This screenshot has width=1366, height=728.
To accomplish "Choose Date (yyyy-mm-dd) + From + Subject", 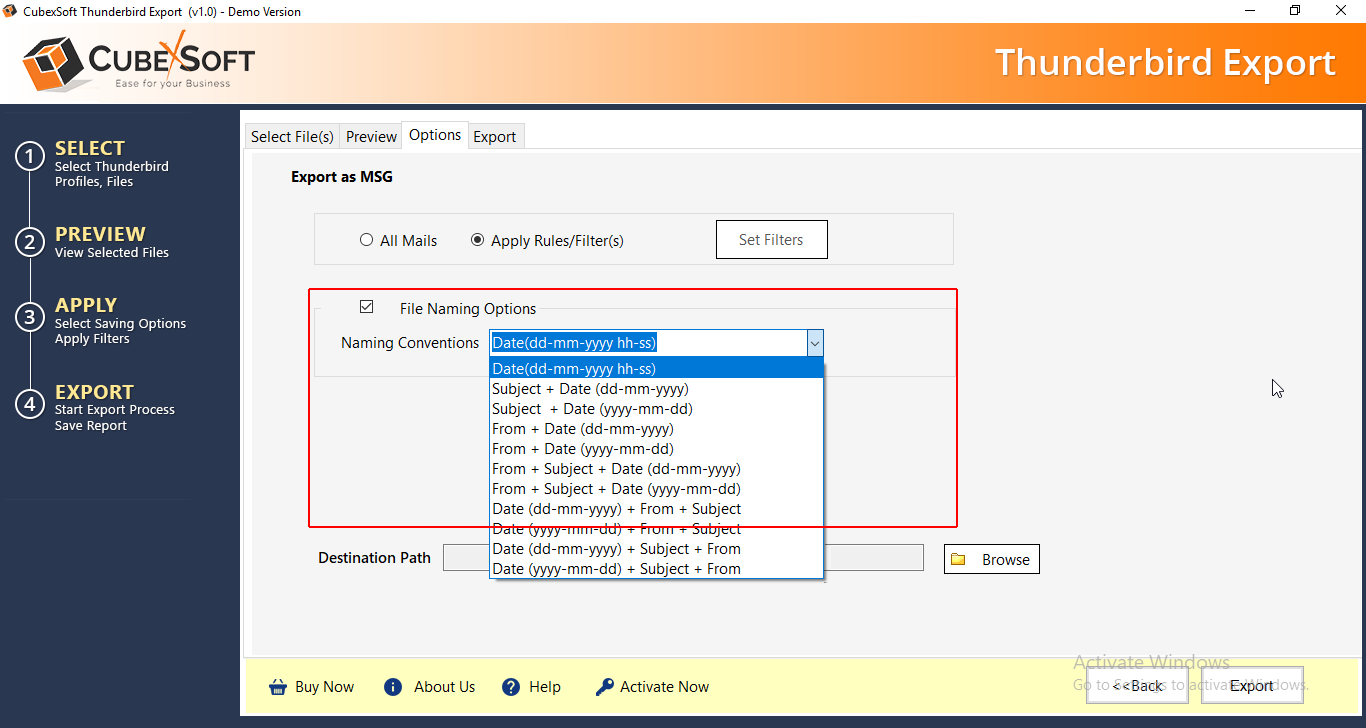I will pyautogui.click(x=657, y=529).
